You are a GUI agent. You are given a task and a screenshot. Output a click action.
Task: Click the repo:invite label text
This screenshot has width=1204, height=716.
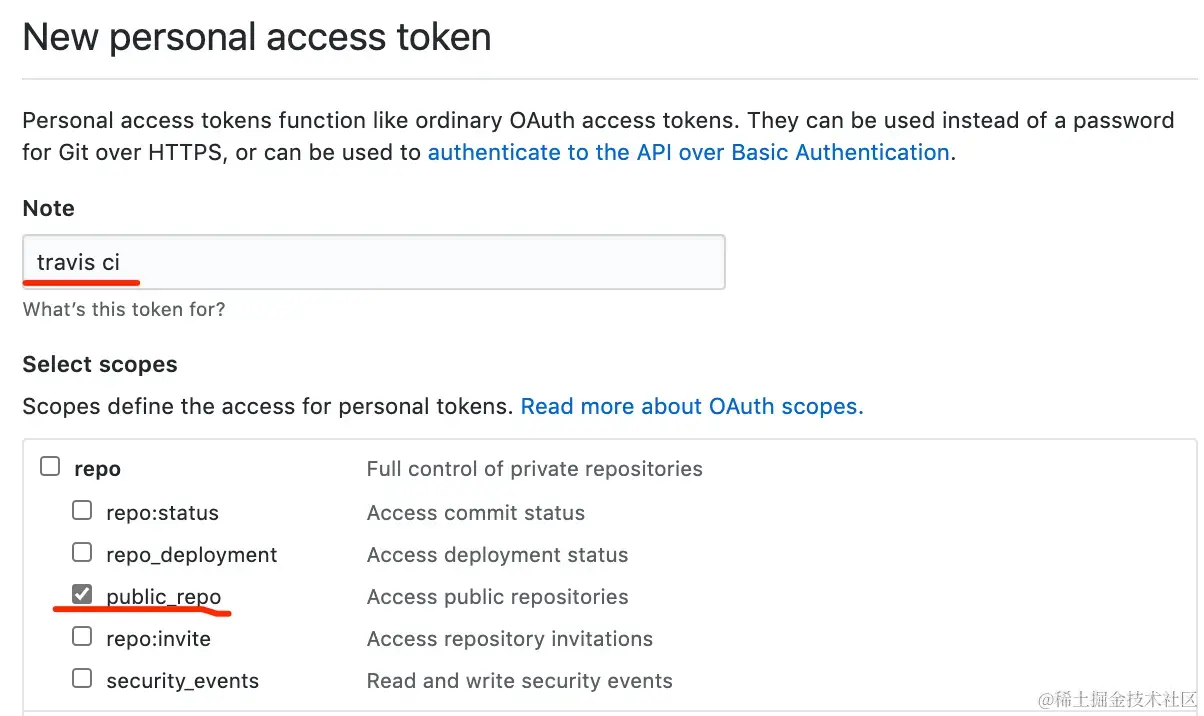point(158,639)
